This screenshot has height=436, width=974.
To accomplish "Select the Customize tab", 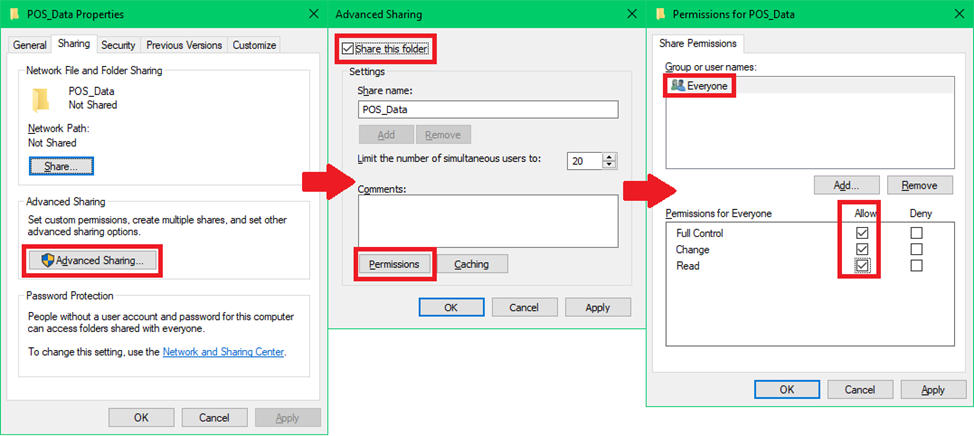I will tap(253, 45).
